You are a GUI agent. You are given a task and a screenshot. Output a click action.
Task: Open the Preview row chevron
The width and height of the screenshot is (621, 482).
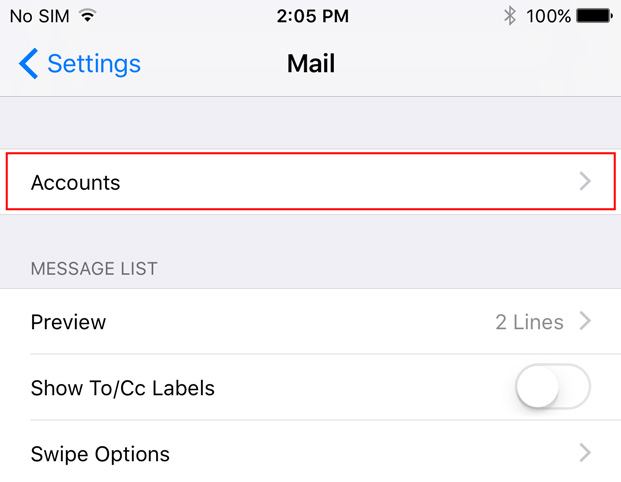click(585, 321)
